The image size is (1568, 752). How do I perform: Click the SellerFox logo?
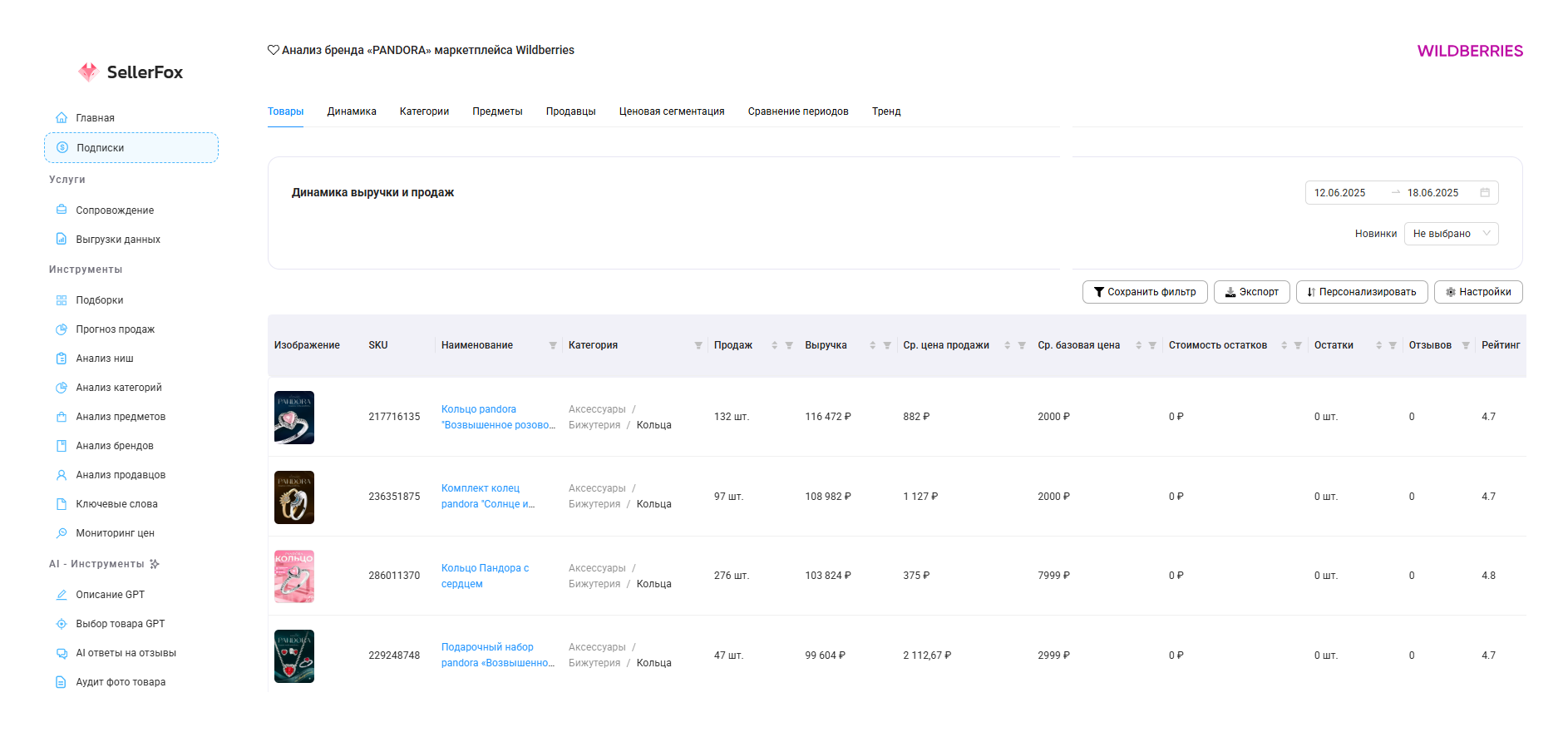tap(131, 72)
